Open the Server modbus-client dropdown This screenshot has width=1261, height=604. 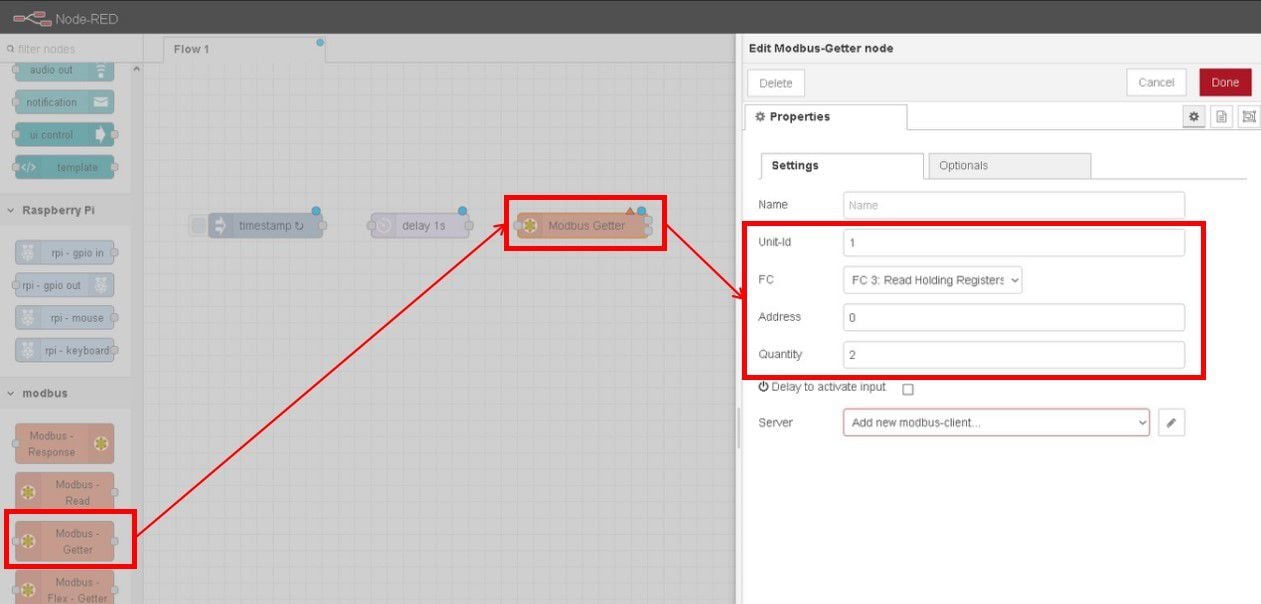pos(996,423)
